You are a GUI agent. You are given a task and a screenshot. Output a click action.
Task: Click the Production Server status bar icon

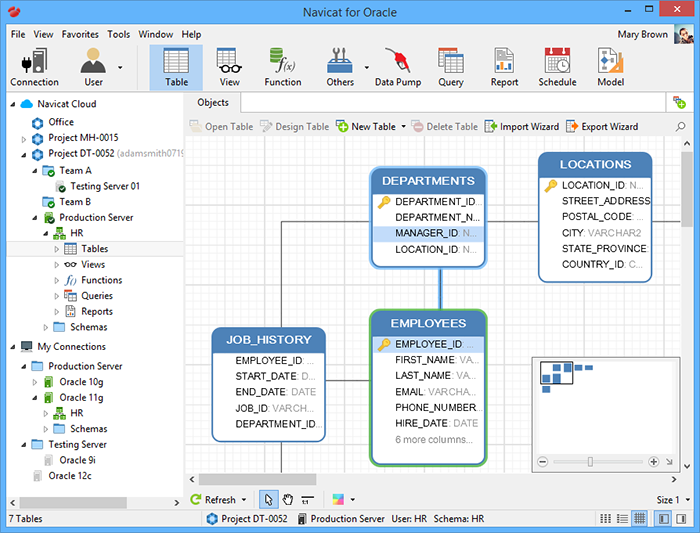302,519
